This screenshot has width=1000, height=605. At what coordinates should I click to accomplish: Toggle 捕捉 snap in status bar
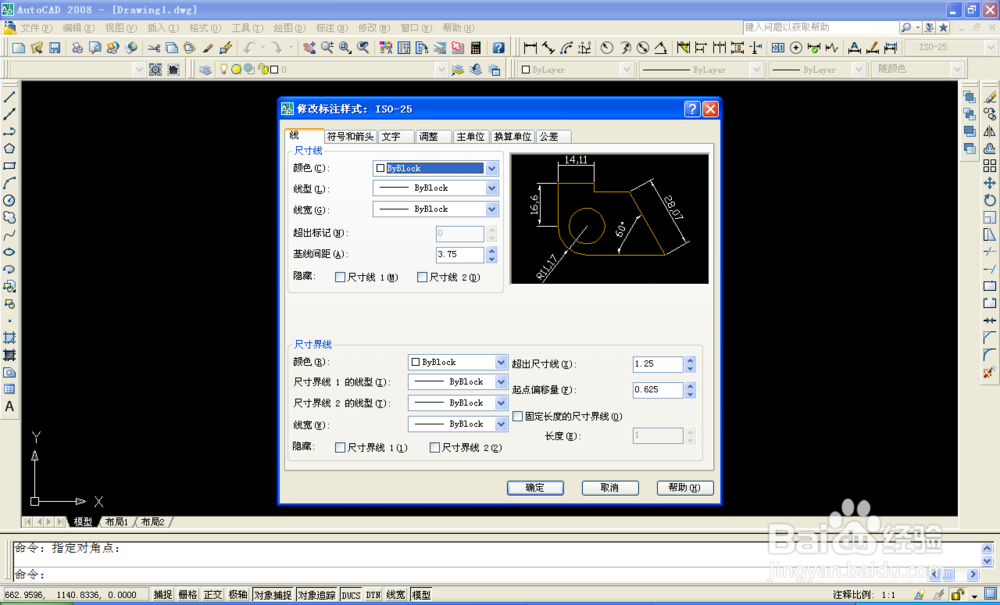click(x=163, y=595)
